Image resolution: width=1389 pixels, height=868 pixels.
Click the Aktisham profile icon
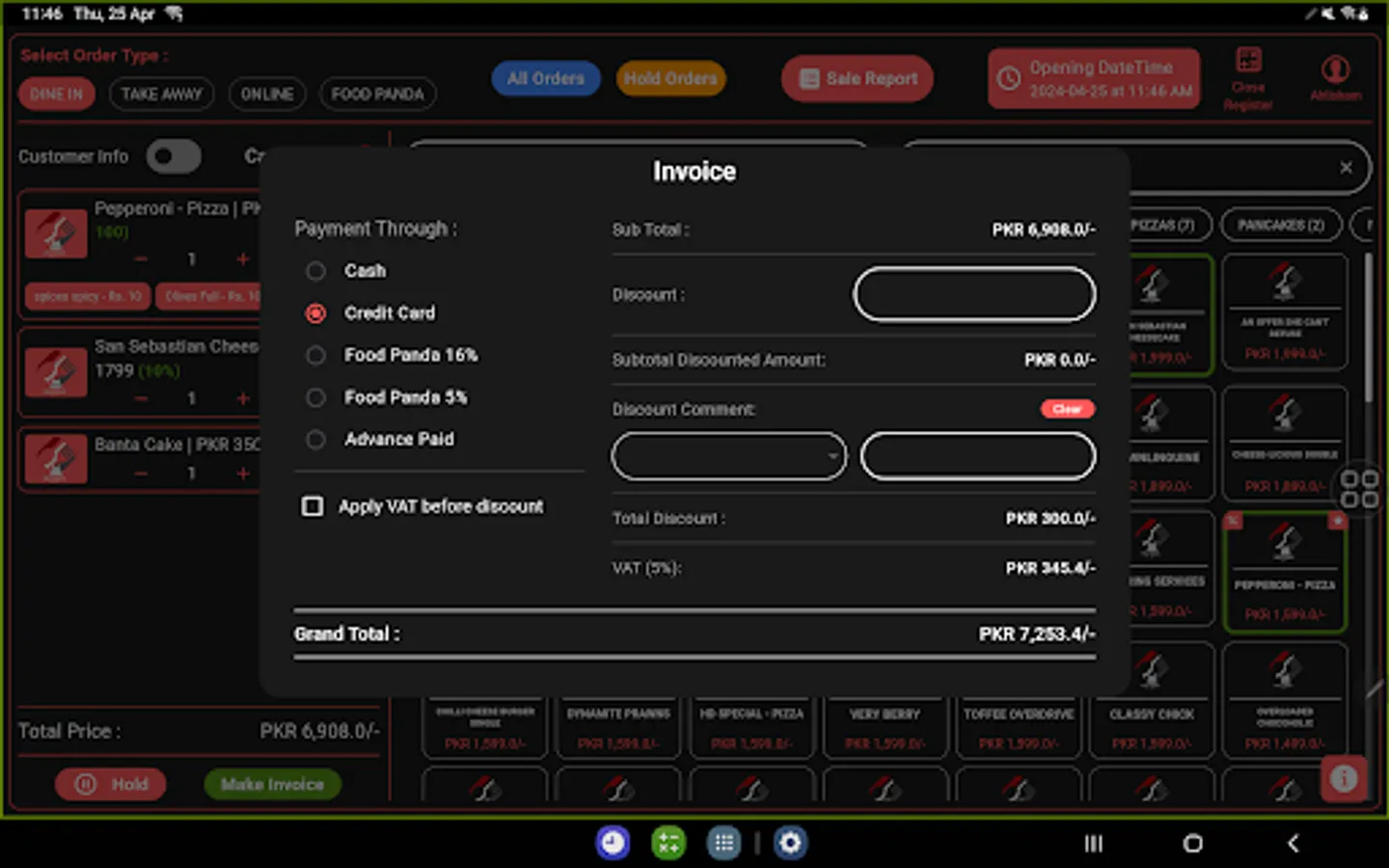[x=1335, y=69]
